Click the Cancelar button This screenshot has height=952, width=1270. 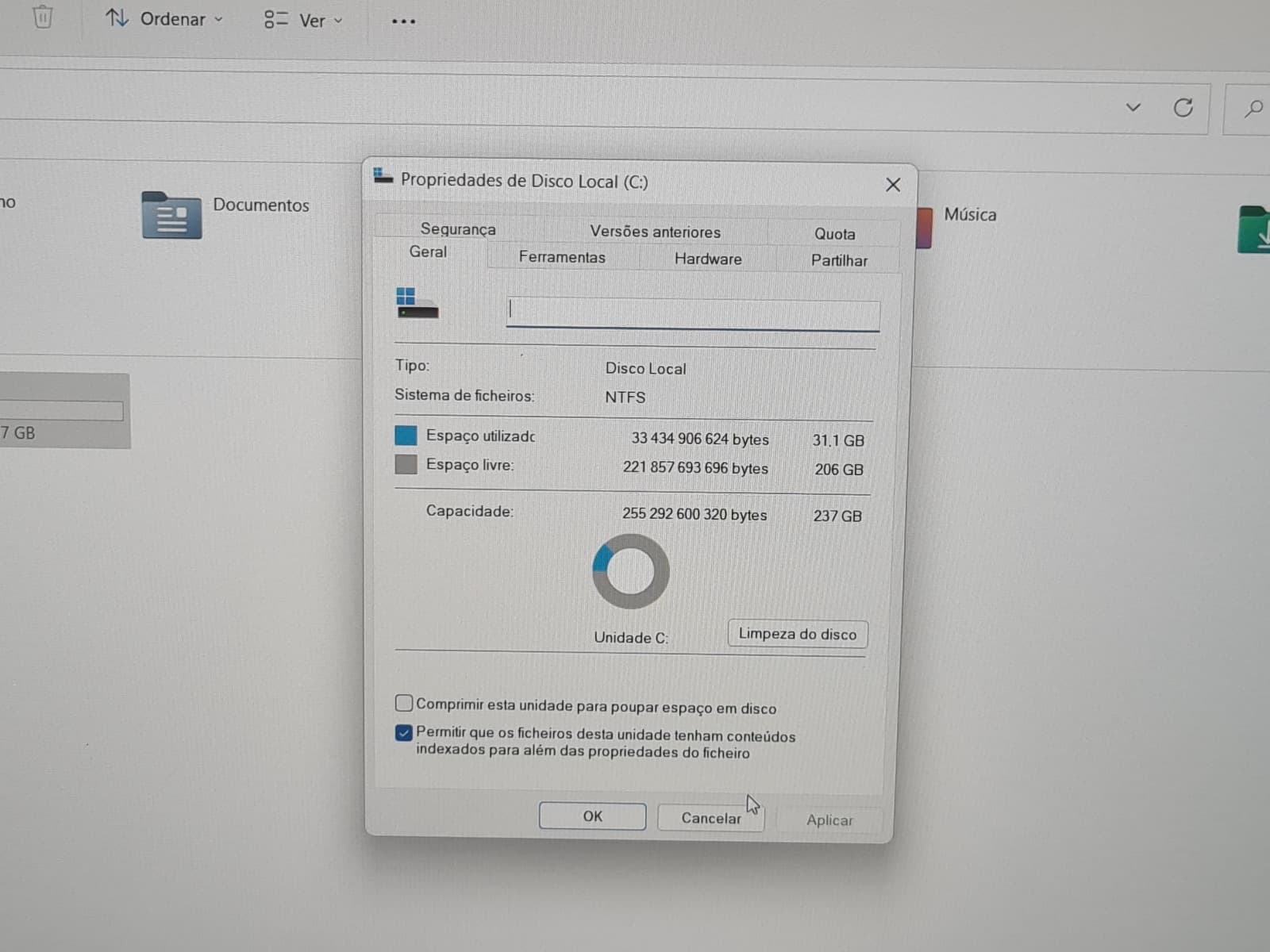[x=711, y=818]
